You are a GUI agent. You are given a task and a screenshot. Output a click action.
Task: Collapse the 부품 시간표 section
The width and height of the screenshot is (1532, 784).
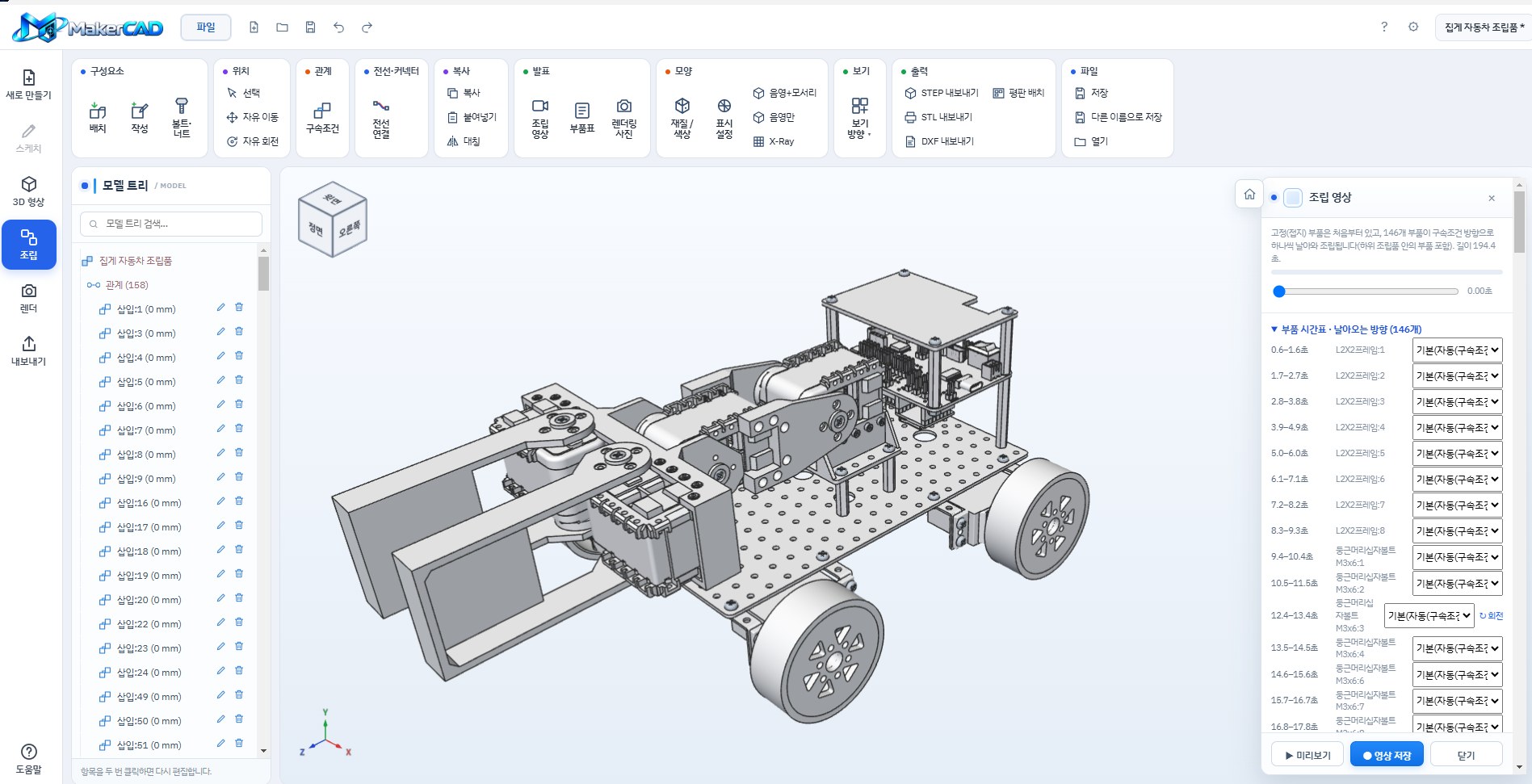pos(1346,329)
